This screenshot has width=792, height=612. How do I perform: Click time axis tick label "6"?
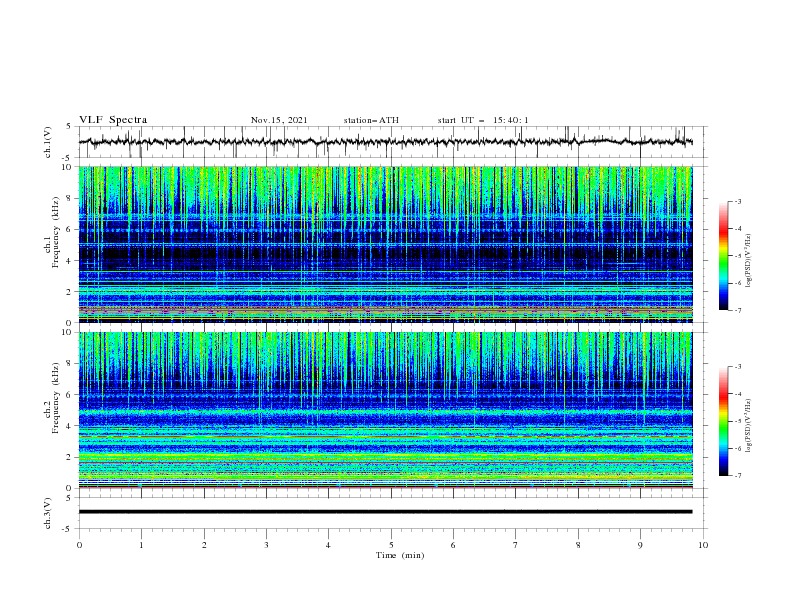453,545
